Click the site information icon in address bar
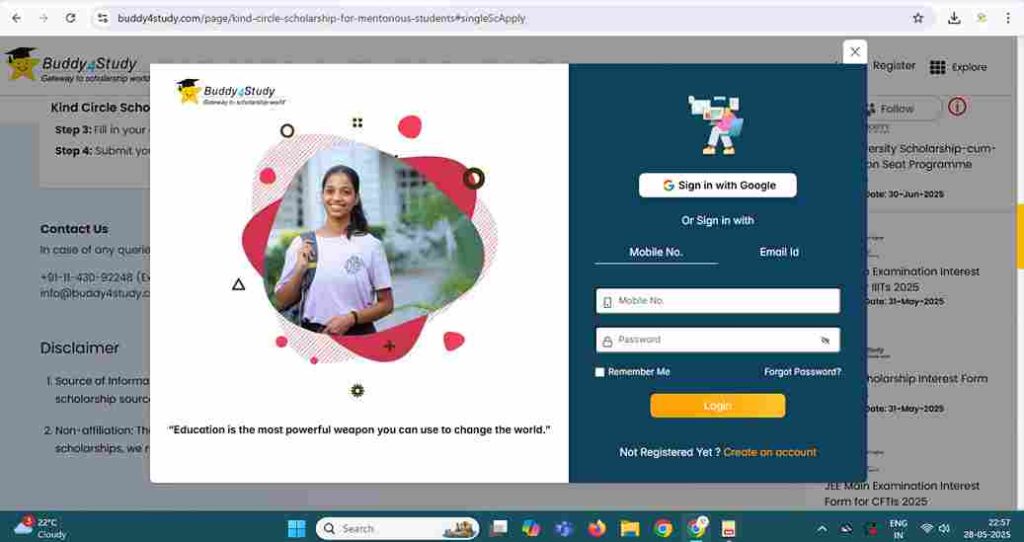The width and height of the screenshot is (1024, 542). coord(102,18)
